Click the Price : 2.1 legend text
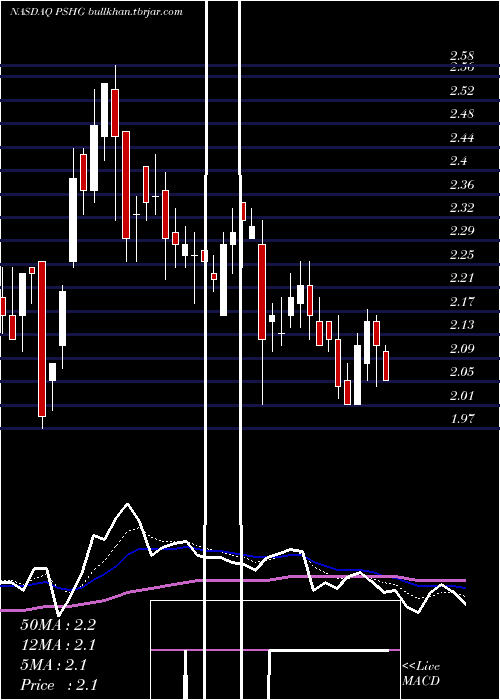This screenshot has height=700, width=500. click(x=59, y=685)
